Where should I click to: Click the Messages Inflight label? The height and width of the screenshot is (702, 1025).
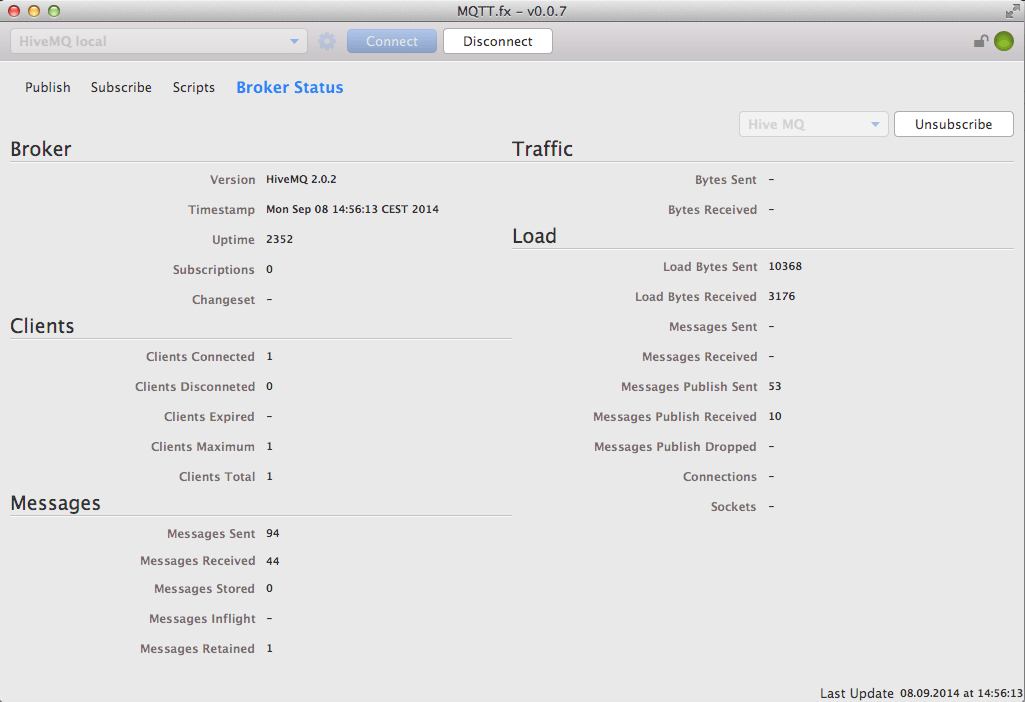coord(202,618)
